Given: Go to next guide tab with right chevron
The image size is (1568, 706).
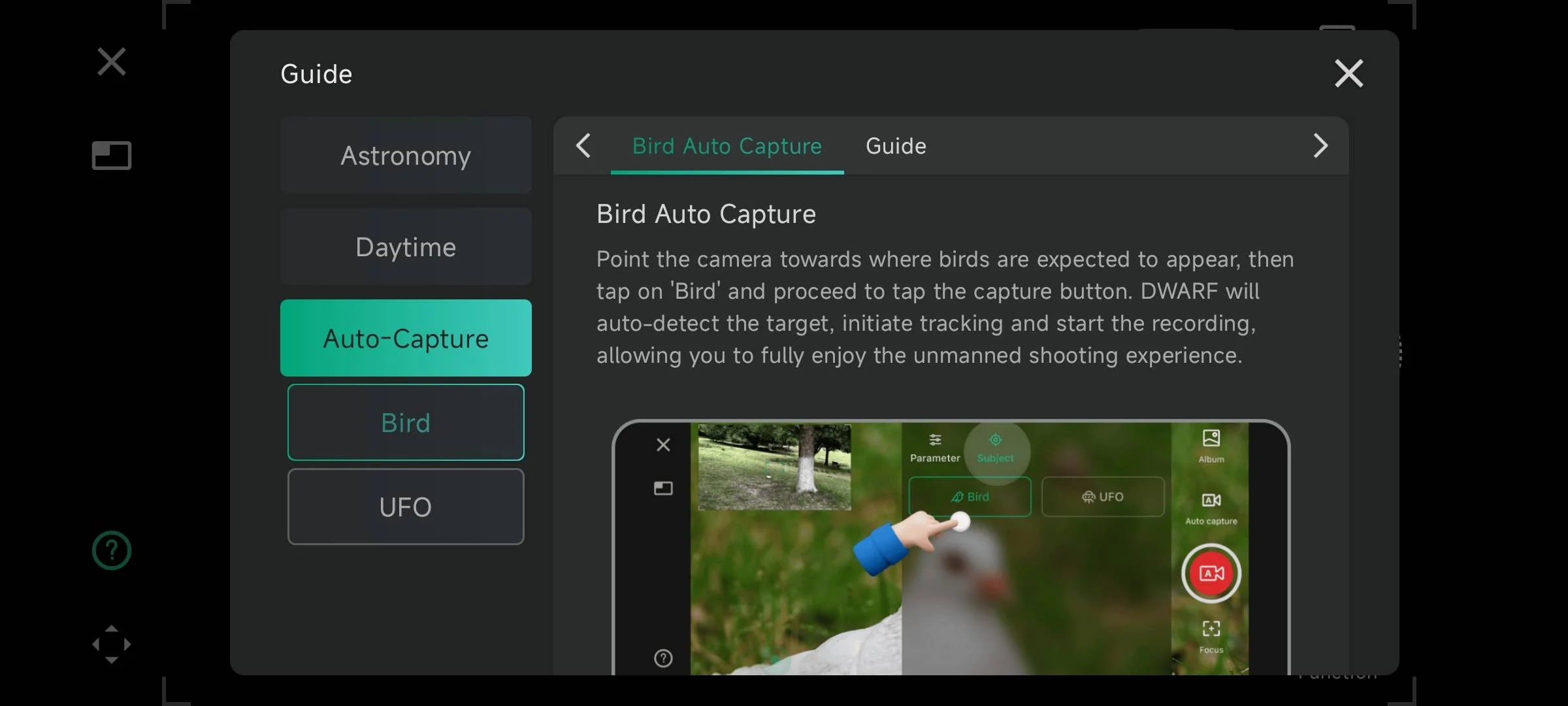Looking at the screenshot, I should pyautogui.click(x=1320, y=146).
